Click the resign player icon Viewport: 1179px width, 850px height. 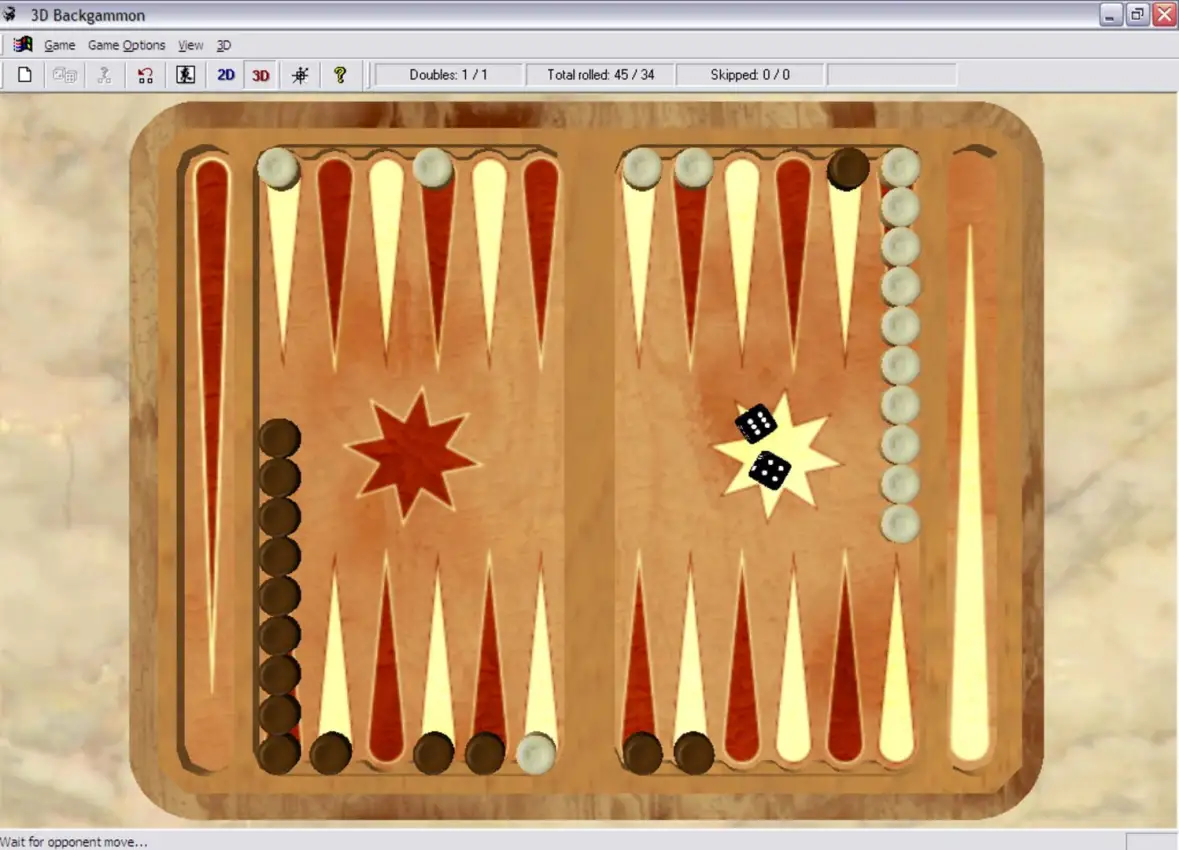tap(184, 75)
